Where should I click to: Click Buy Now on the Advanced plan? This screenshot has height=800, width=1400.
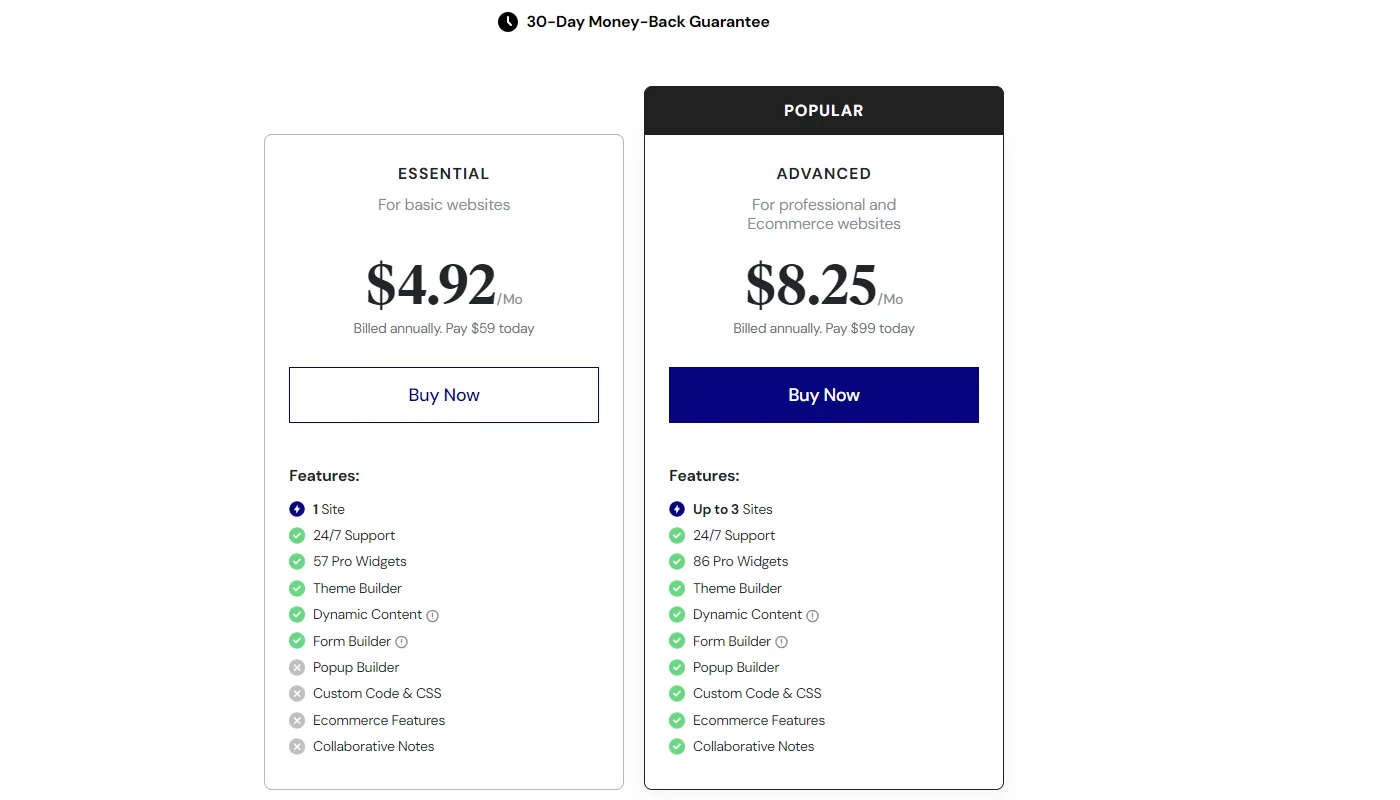[823, 394]
